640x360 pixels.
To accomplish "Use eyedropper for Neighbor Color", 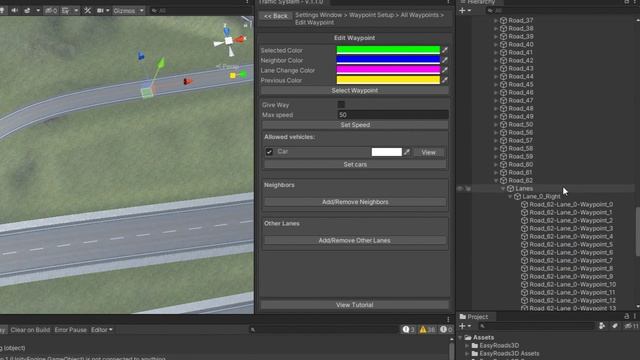I will [444, 60].
